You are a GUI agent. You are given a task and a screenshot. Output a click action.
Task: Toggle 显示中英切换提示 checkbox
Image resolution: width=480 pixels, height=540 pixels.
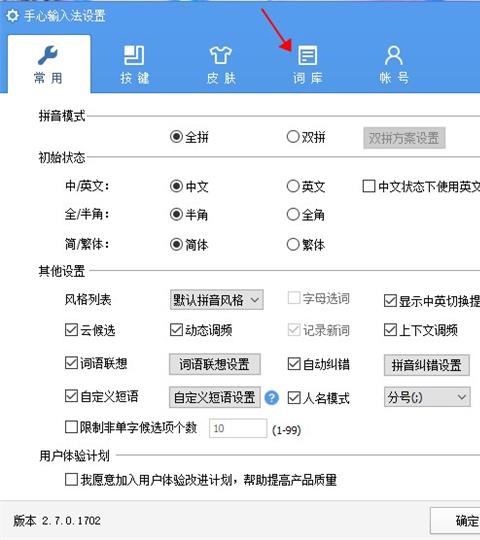pos(390,301)
